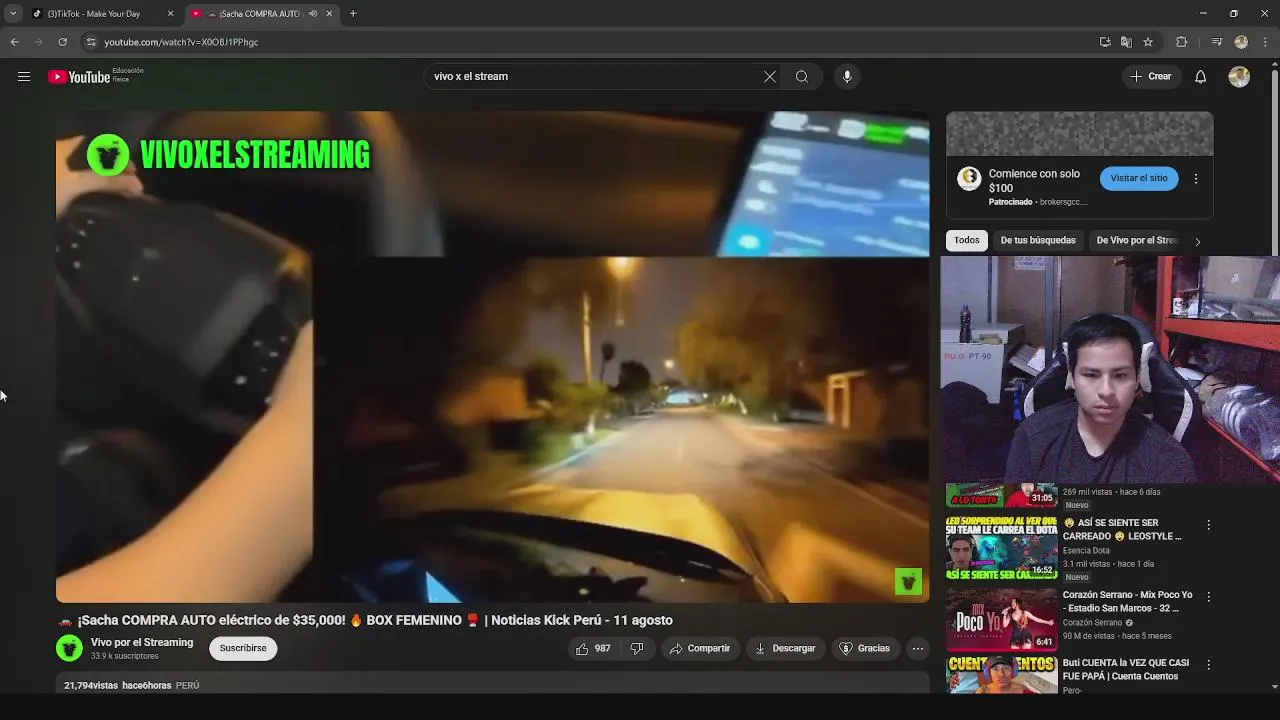Open Corazón Serrano Mix Poco Yo thumbnail
The height and width of the screenshot is (720, 1280).
click(1002, 619)
